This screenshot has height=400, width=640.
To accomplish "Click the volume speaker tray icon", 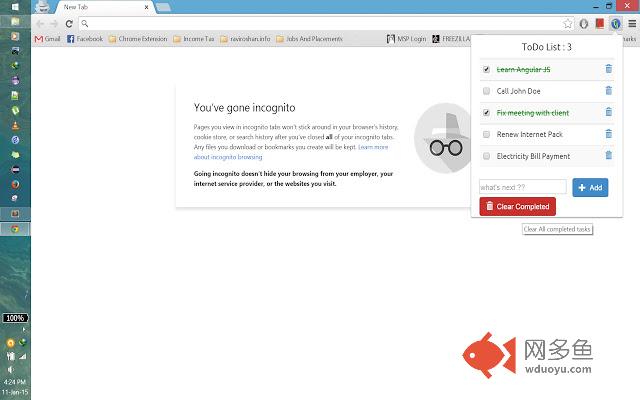I will (x=10, y=370).
